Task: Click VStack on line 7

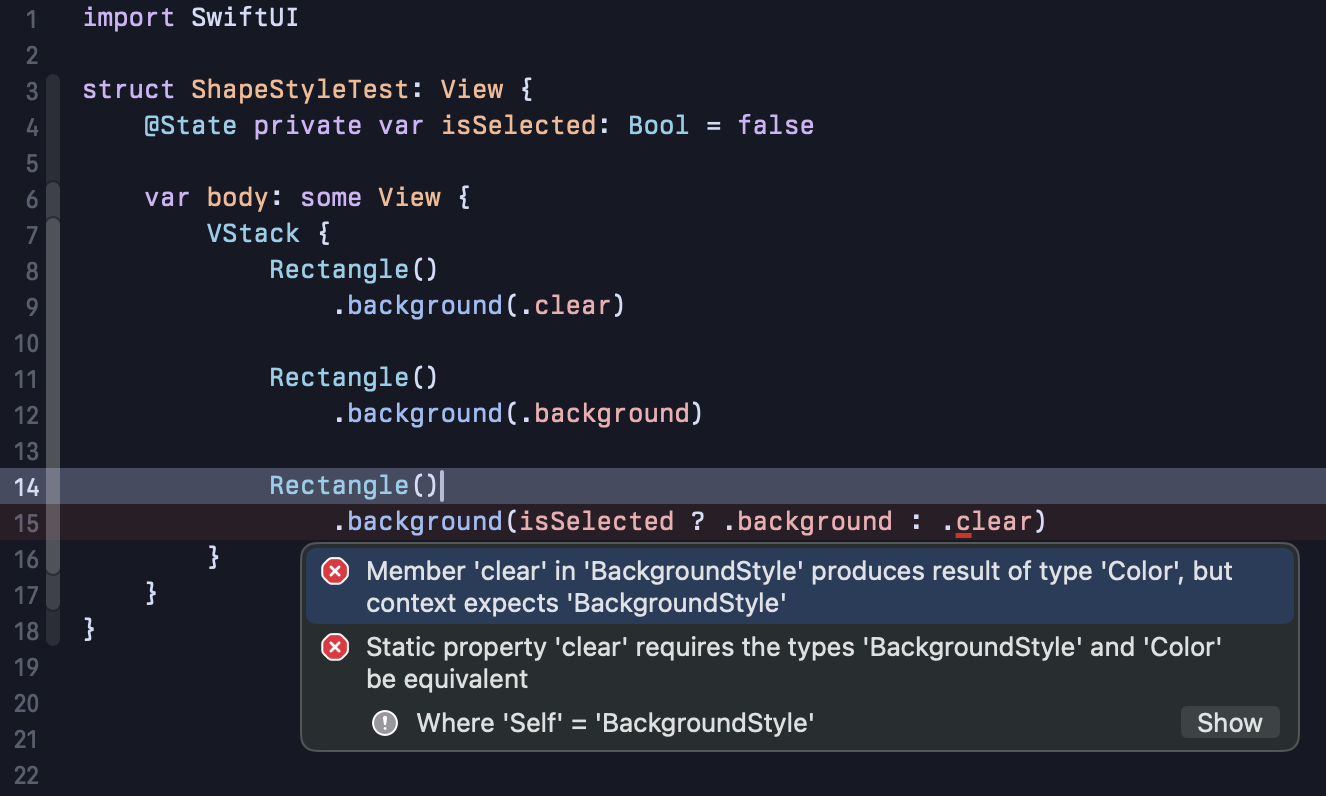Action: click(253, 233)
